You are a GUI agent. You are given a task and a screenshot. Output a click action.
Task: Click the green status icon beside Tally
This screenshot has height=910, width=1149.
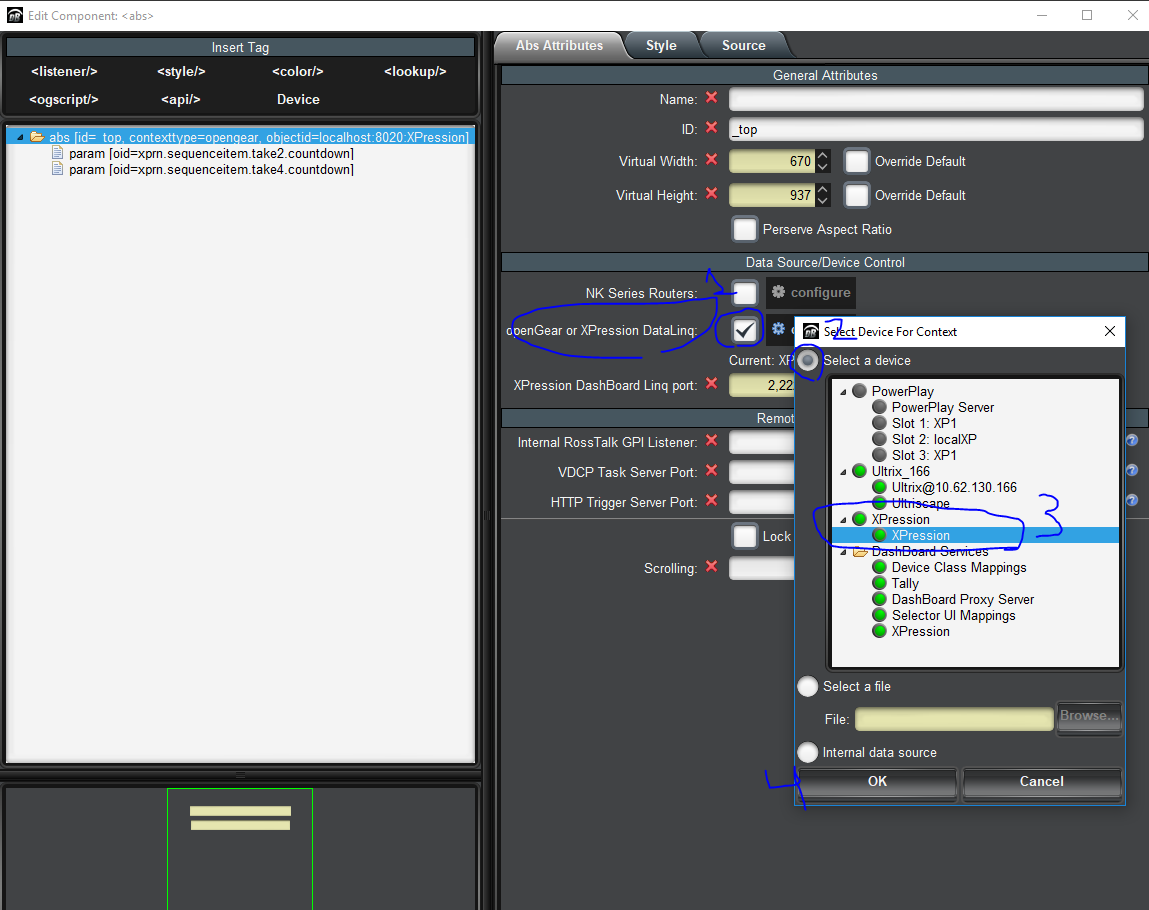pos(879,583)
